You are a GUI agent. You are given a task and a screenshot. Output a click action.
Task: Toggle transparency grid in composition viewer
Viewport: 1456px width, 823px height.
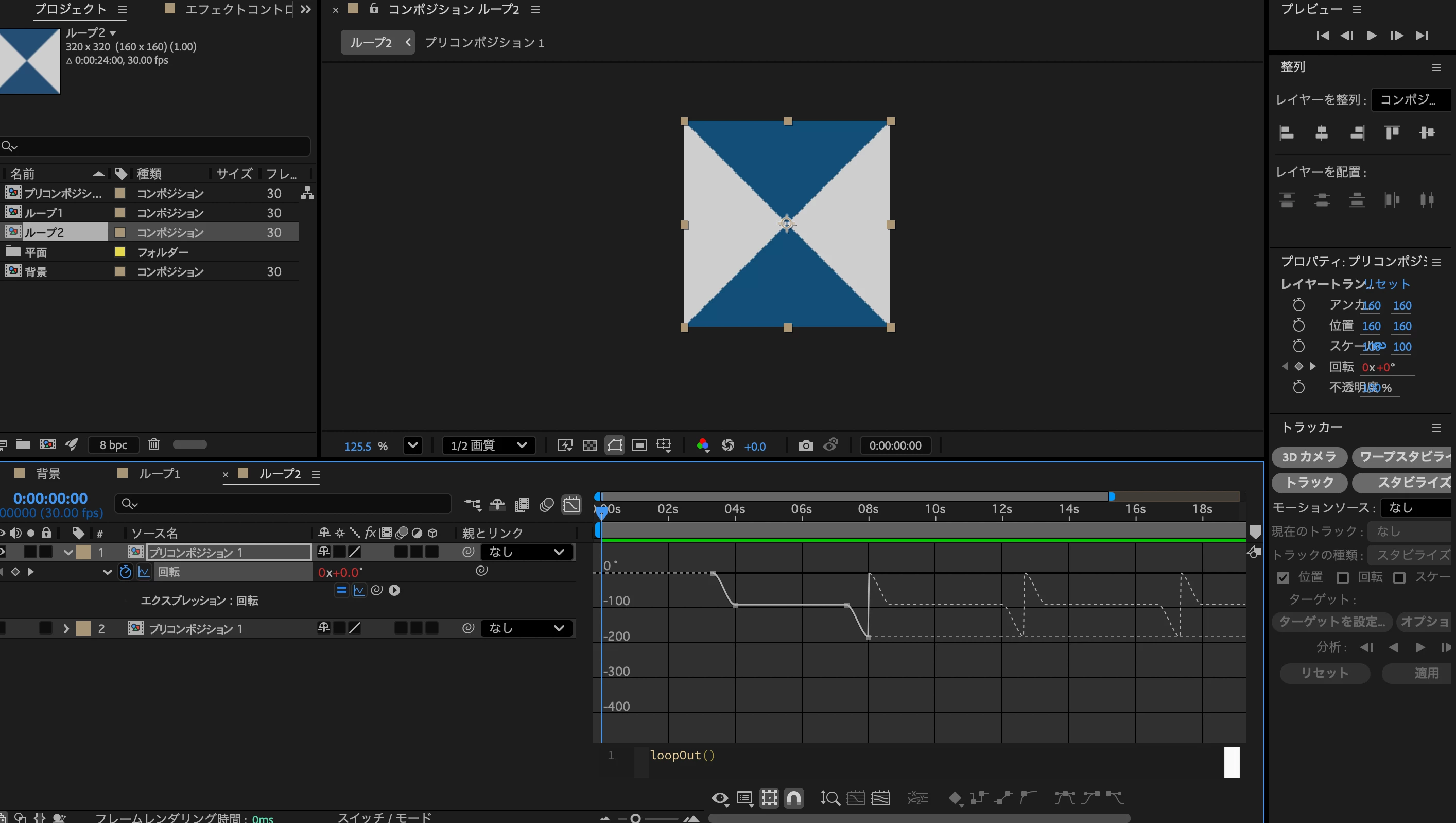pyautogui.click(x=590, y=445)
